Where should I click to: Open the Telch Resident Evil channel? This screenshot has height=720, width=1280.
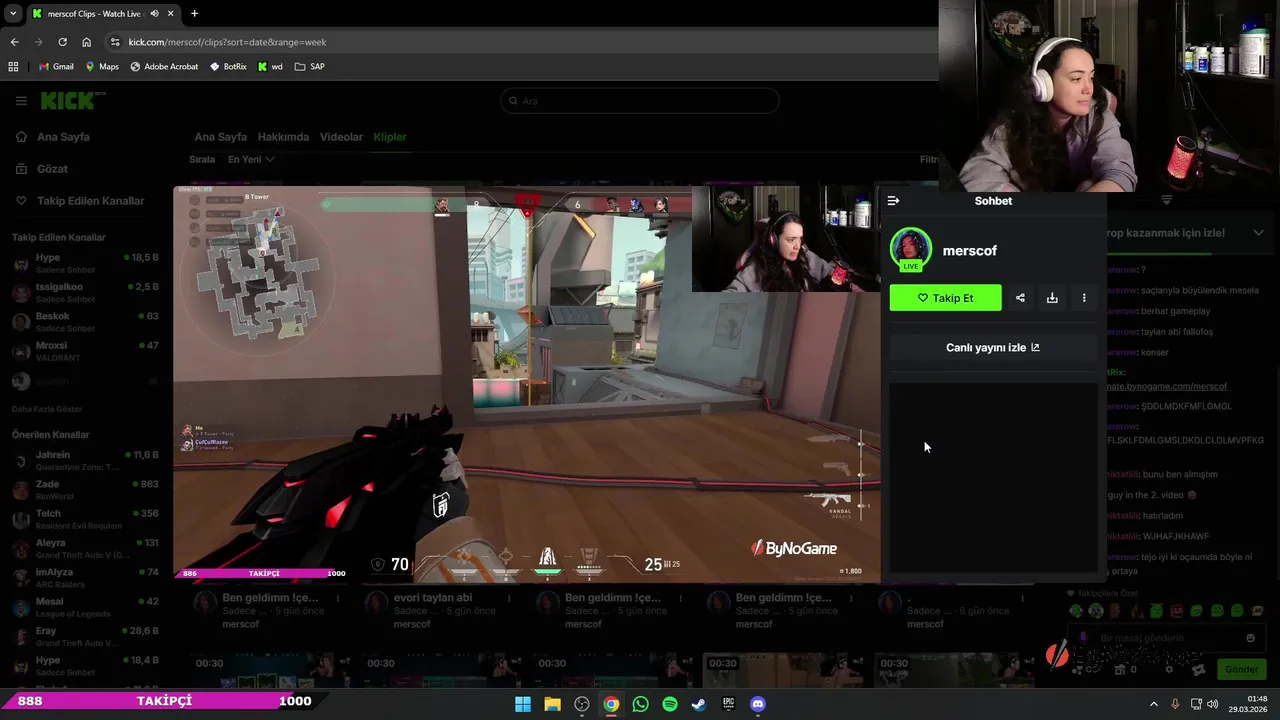point(85,519)
